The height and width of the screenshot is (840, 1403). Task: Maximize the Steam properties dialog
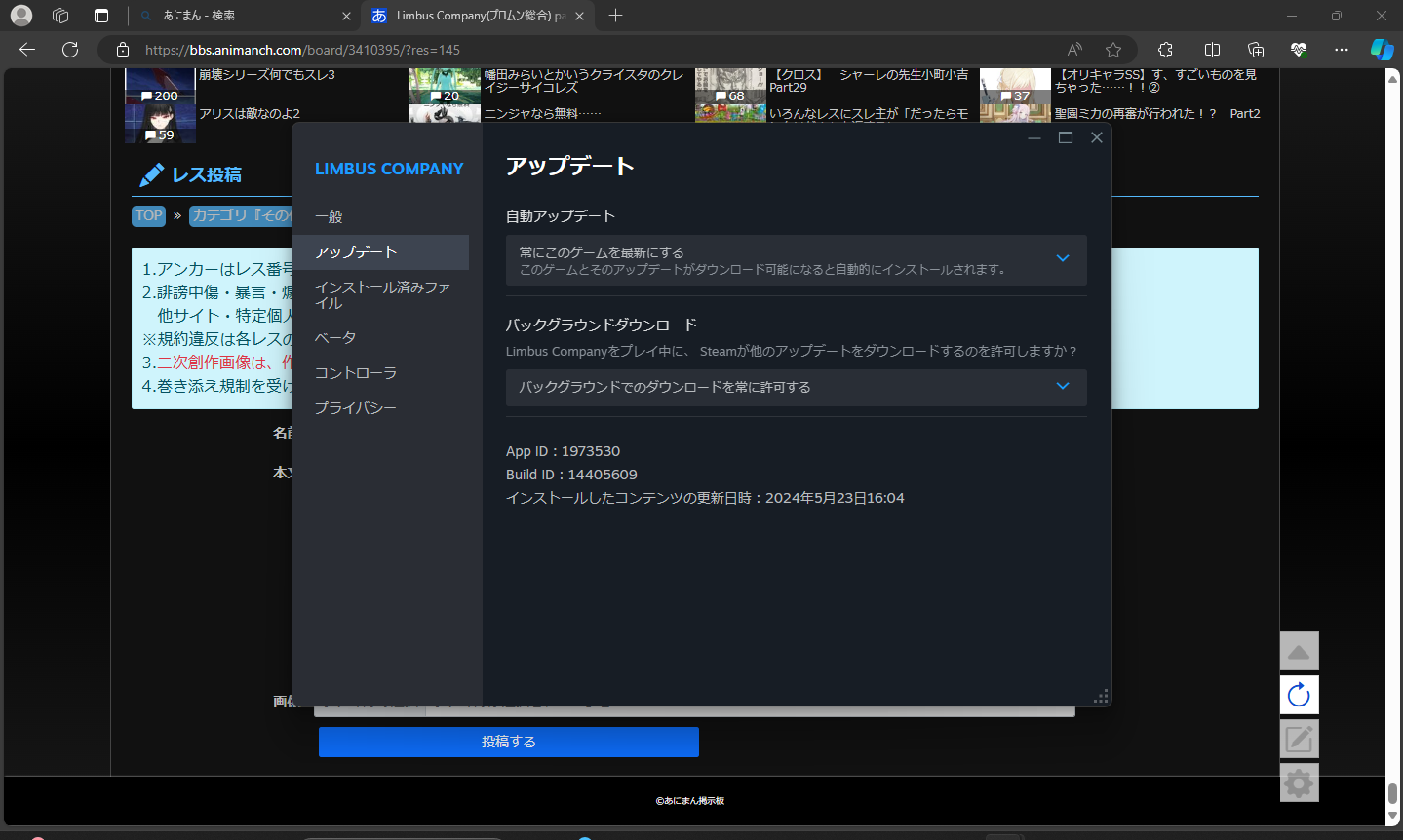tap(1066, 137)
